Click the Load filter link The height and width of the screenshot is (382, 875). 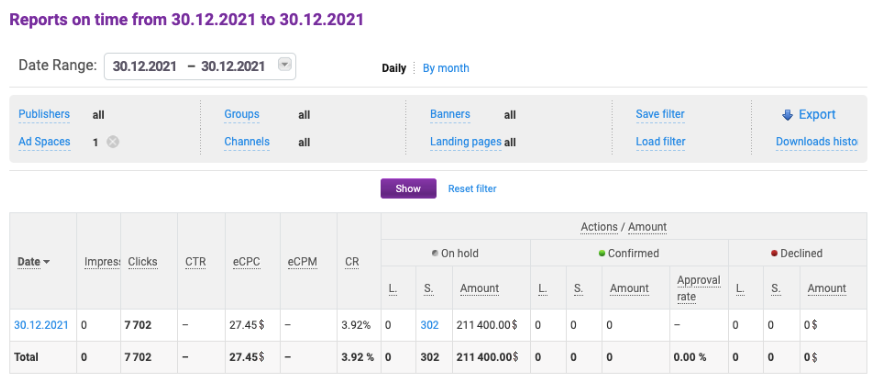tap(660, 142)
